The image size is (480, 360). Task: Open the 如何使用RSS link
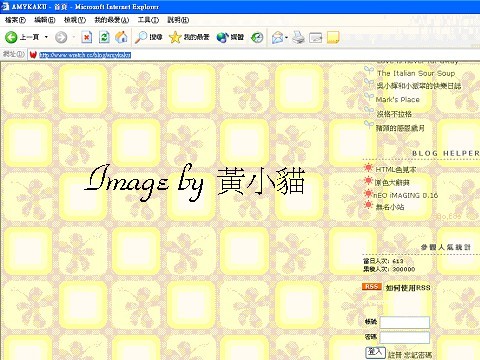(x=408, y=288)
